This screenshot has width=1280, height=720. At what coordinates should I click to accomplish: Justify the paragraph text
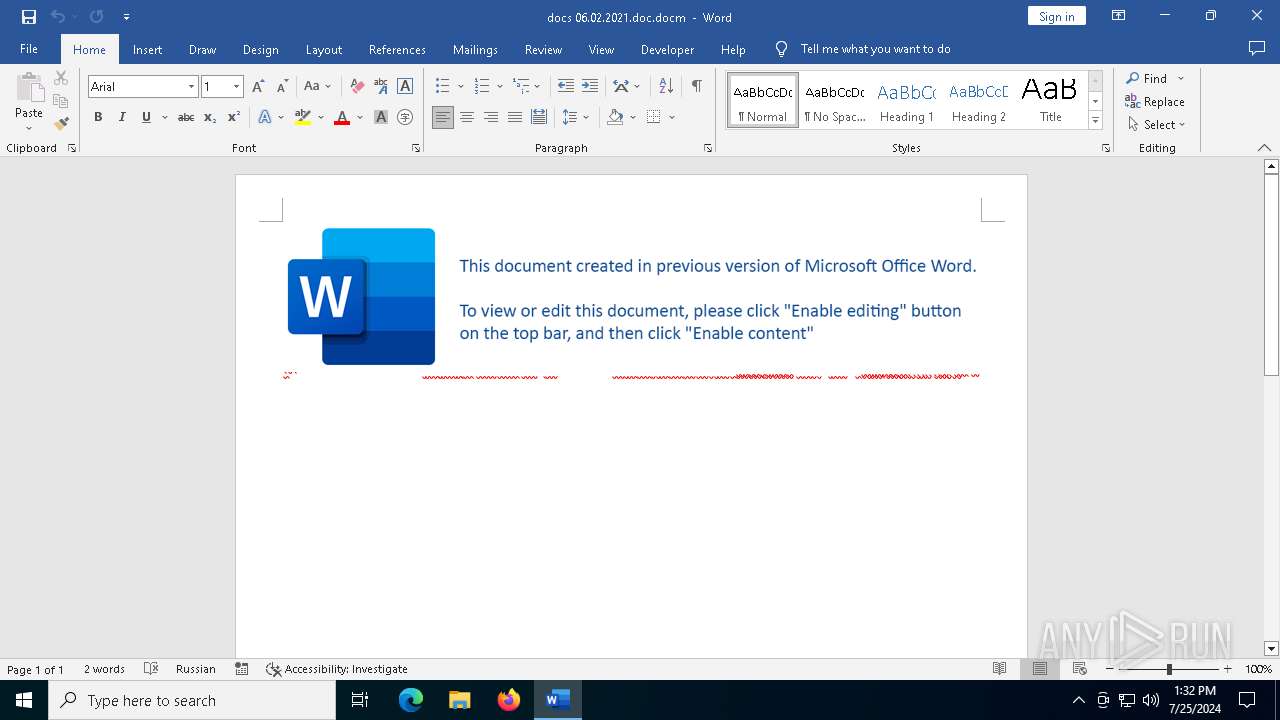click(x=515, y=117)
